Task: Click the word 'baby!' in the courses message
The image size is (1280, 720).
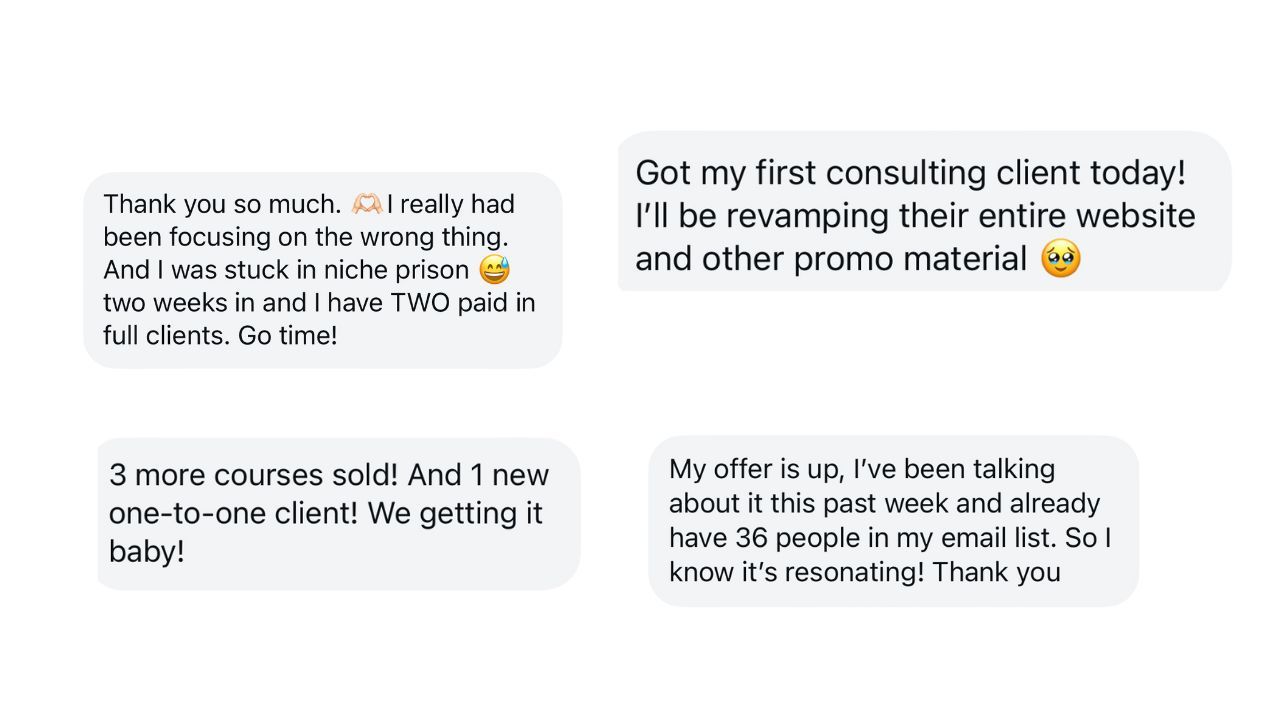Action: pos(147,551)
